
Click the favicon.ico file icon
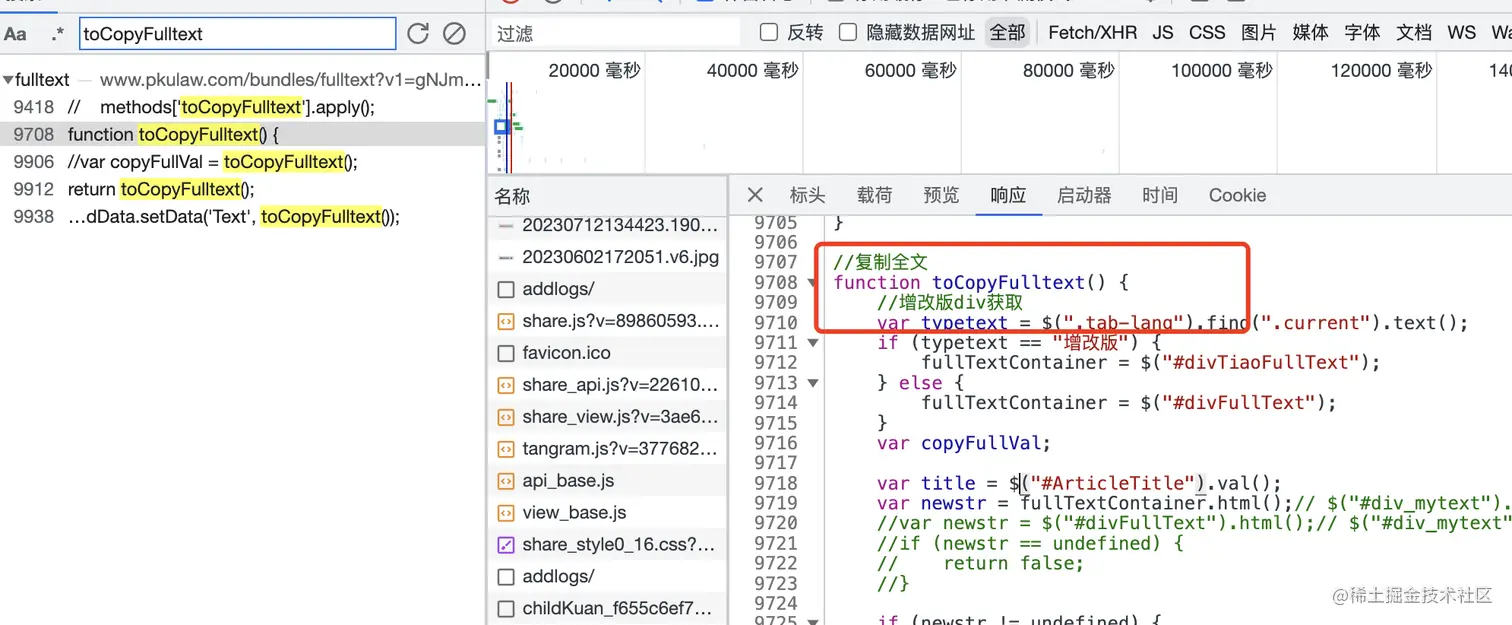(x=505, y=354)
